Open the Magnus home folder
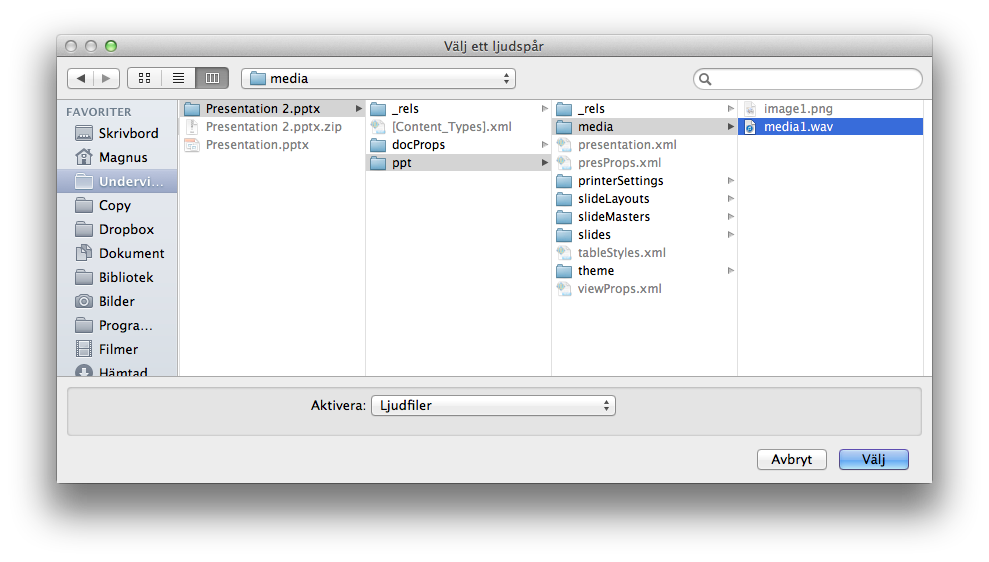989x562 pixels. coord(122,157)
